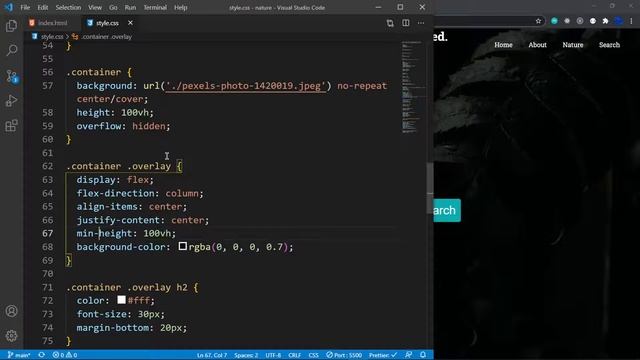Open the Run menu

(130, 7)
